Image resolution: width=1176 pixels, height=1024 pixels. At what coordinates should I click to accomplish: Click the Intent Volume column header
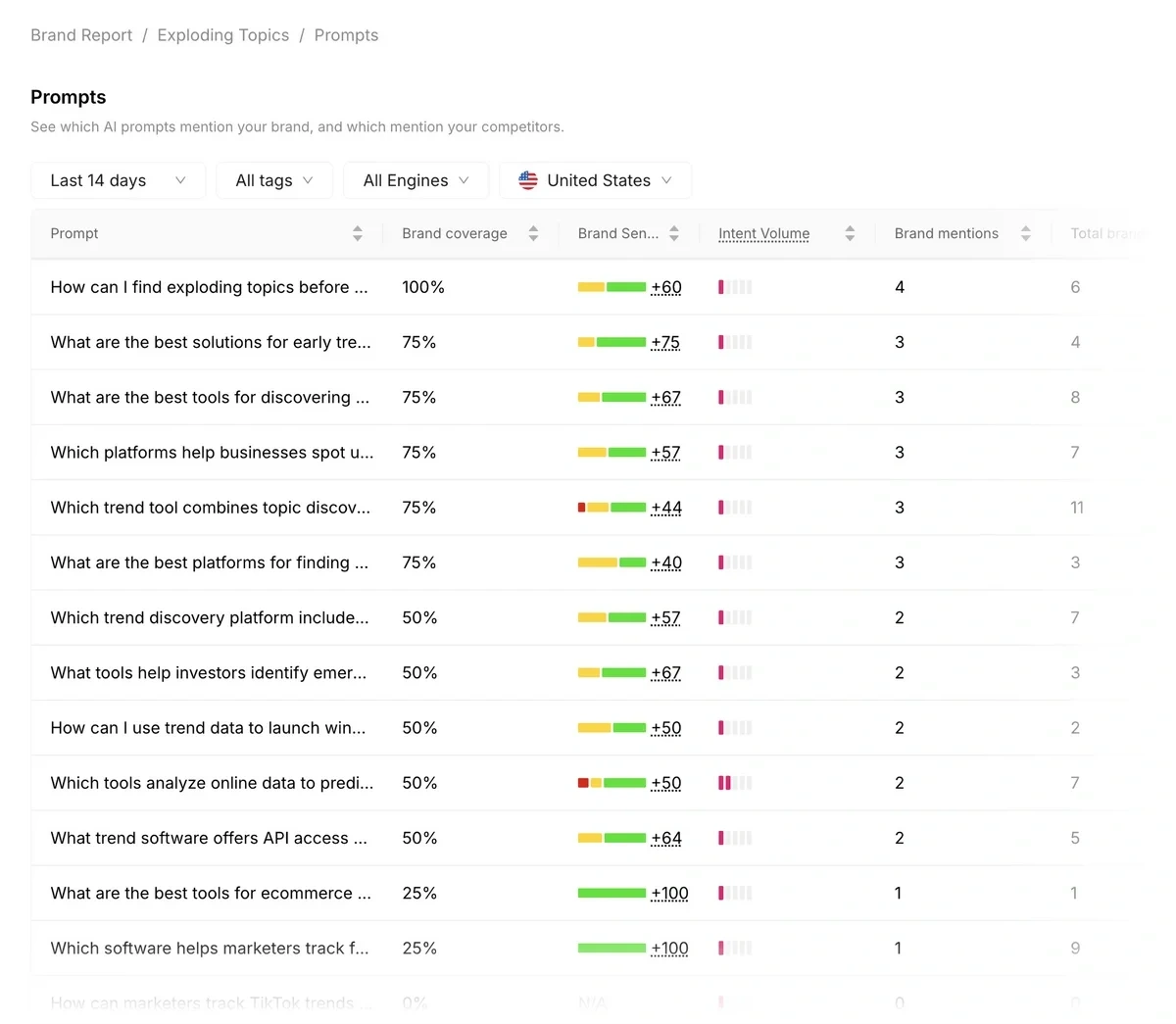764,233
